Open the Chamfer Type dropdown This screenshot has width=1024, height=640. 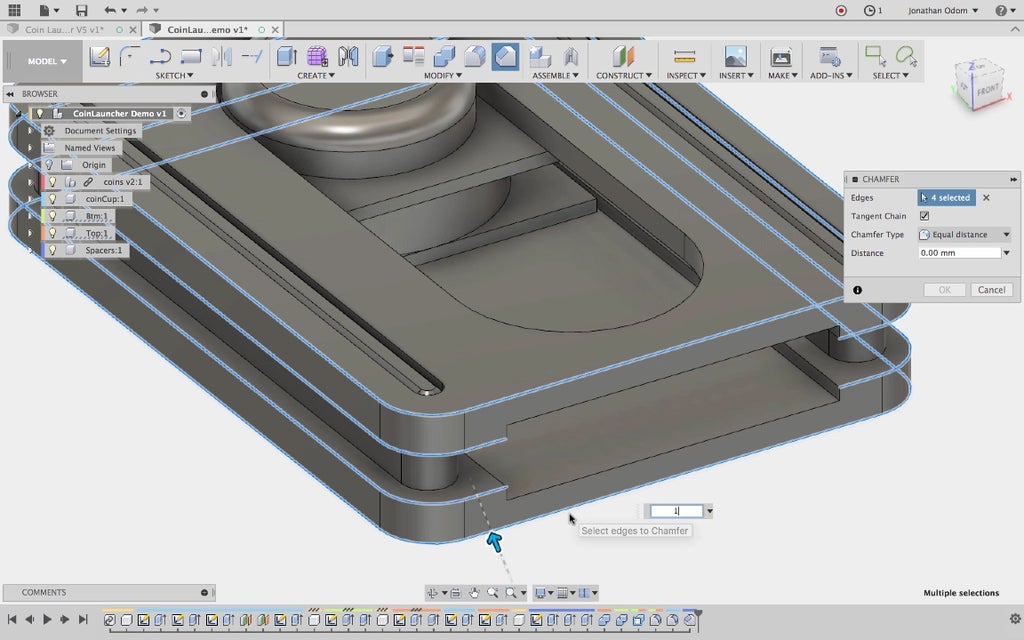coord(964,235)
